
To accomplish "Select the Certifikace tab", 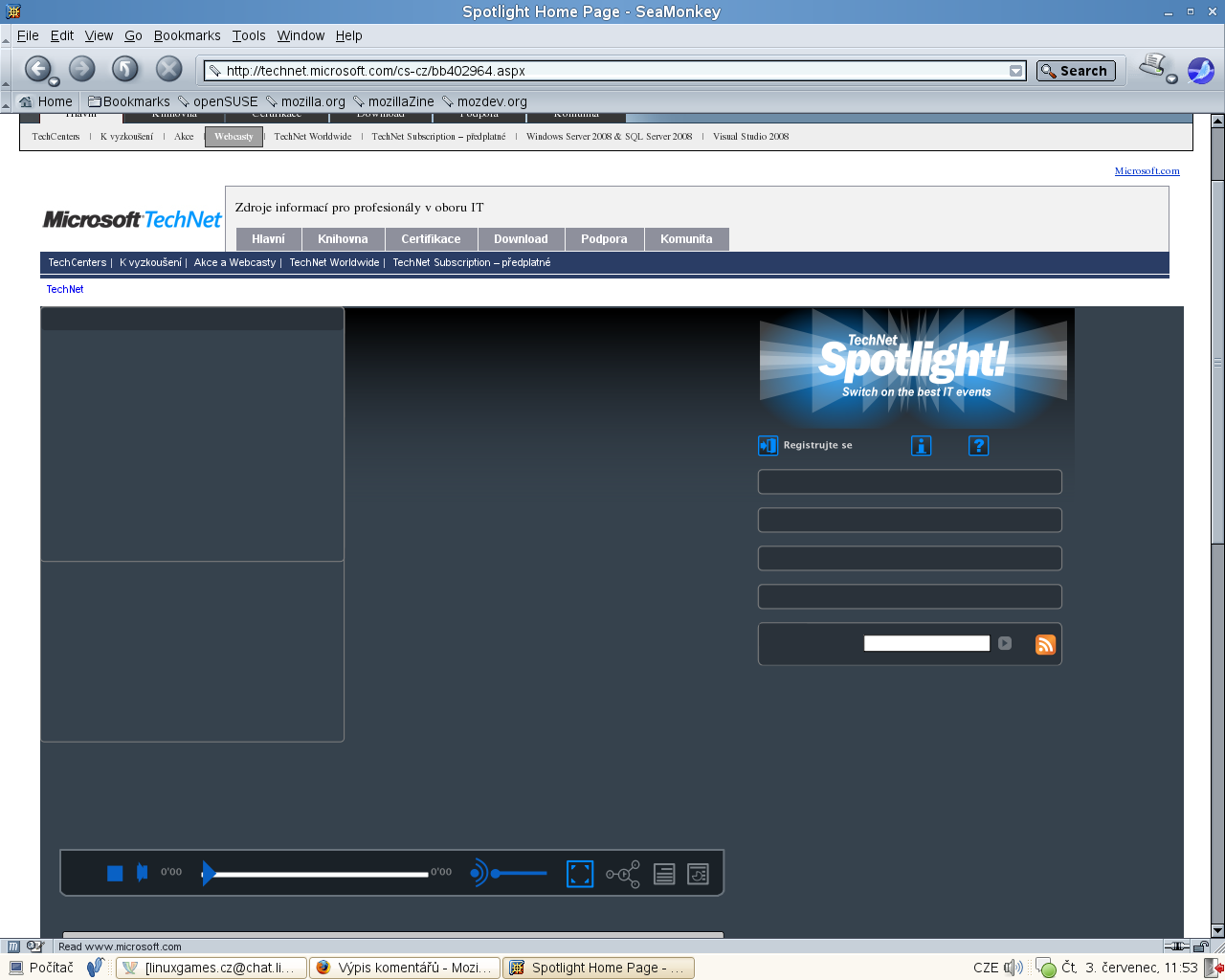I will click(x=431, y=239).
